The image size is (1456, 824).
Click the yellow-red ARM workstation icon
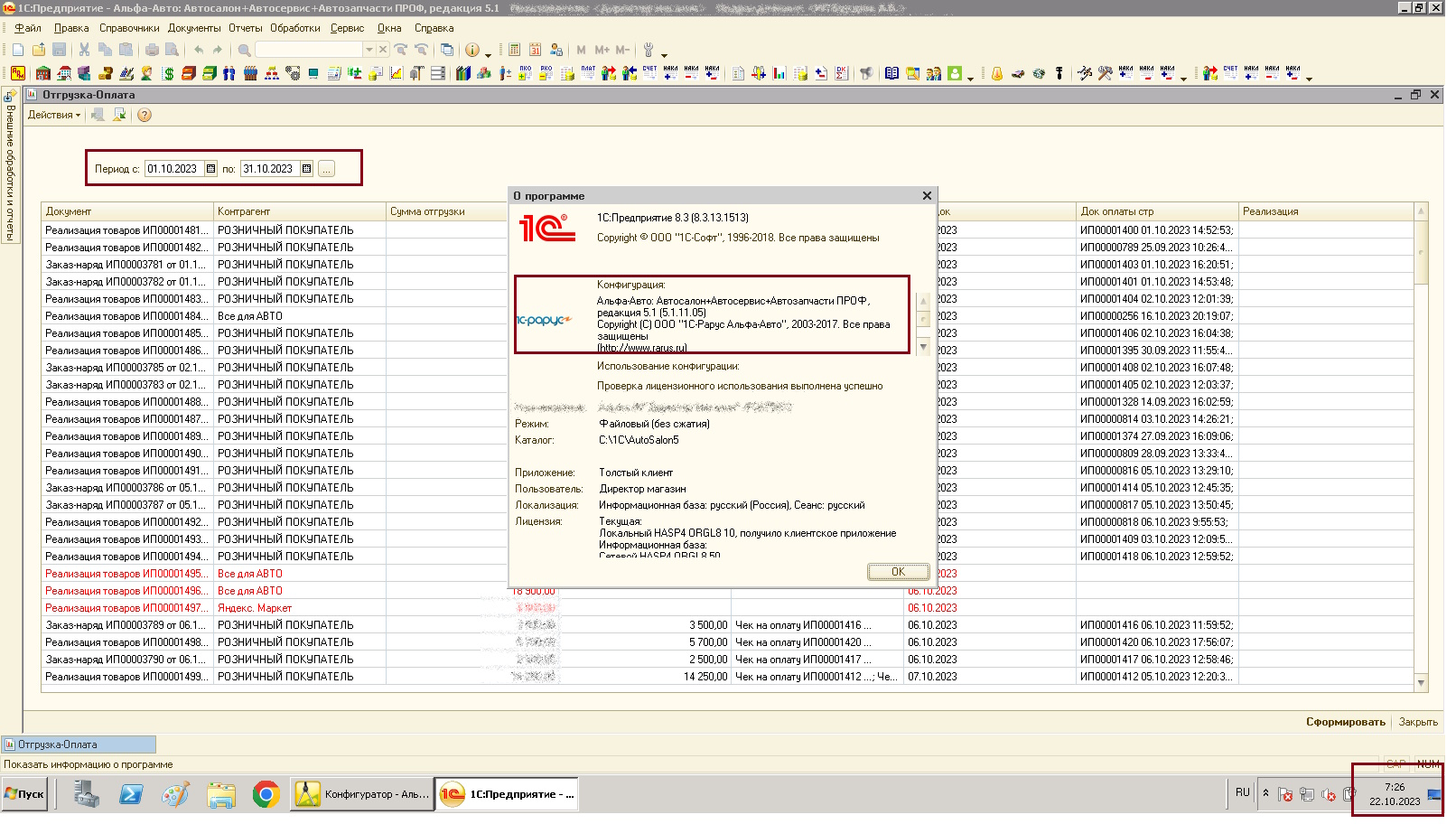coord(18,73)
